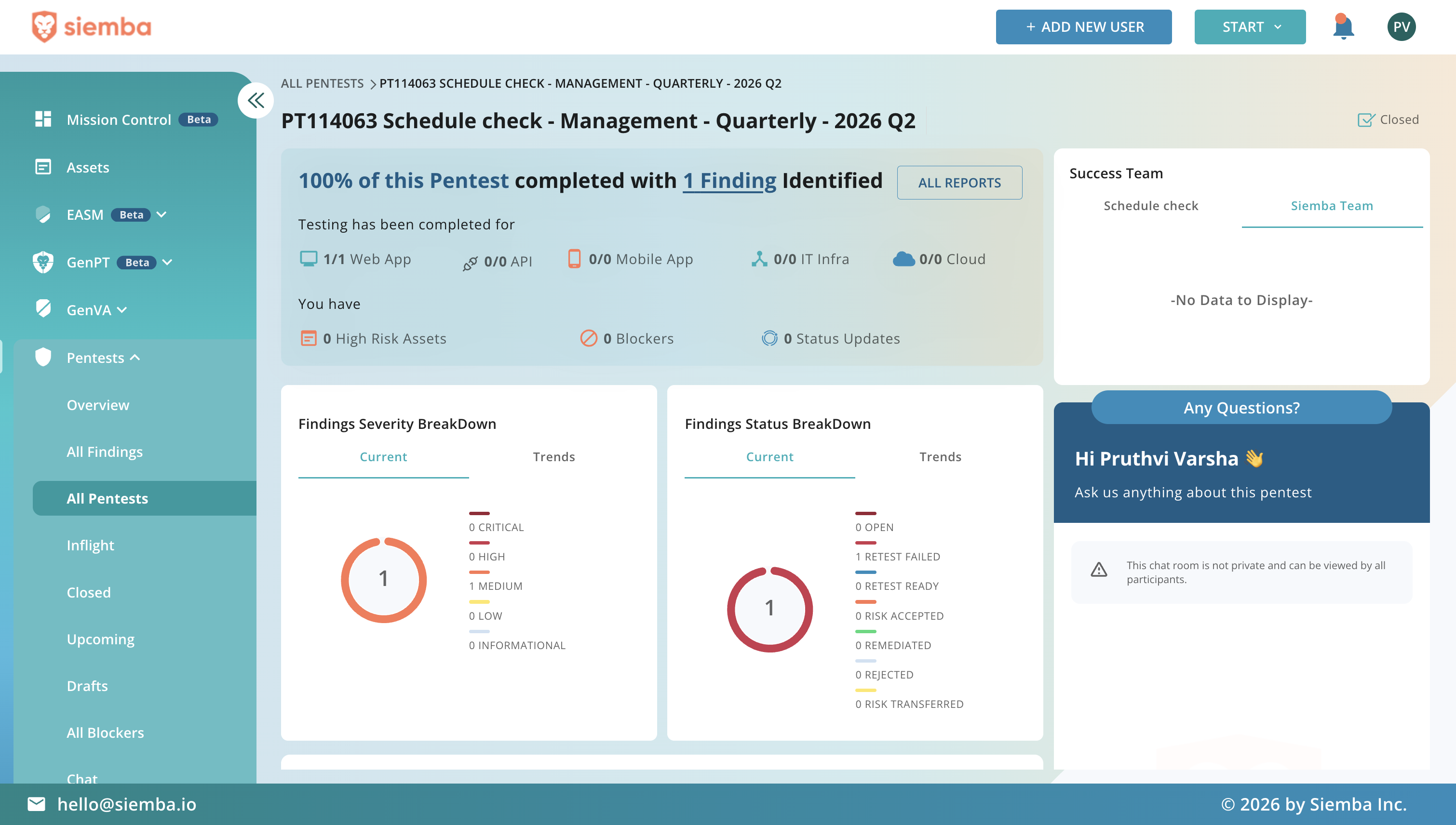The image size is (1456, 825).
Task: Open Trends tab in Status BreakDown
Action: [x=940, y=457]
